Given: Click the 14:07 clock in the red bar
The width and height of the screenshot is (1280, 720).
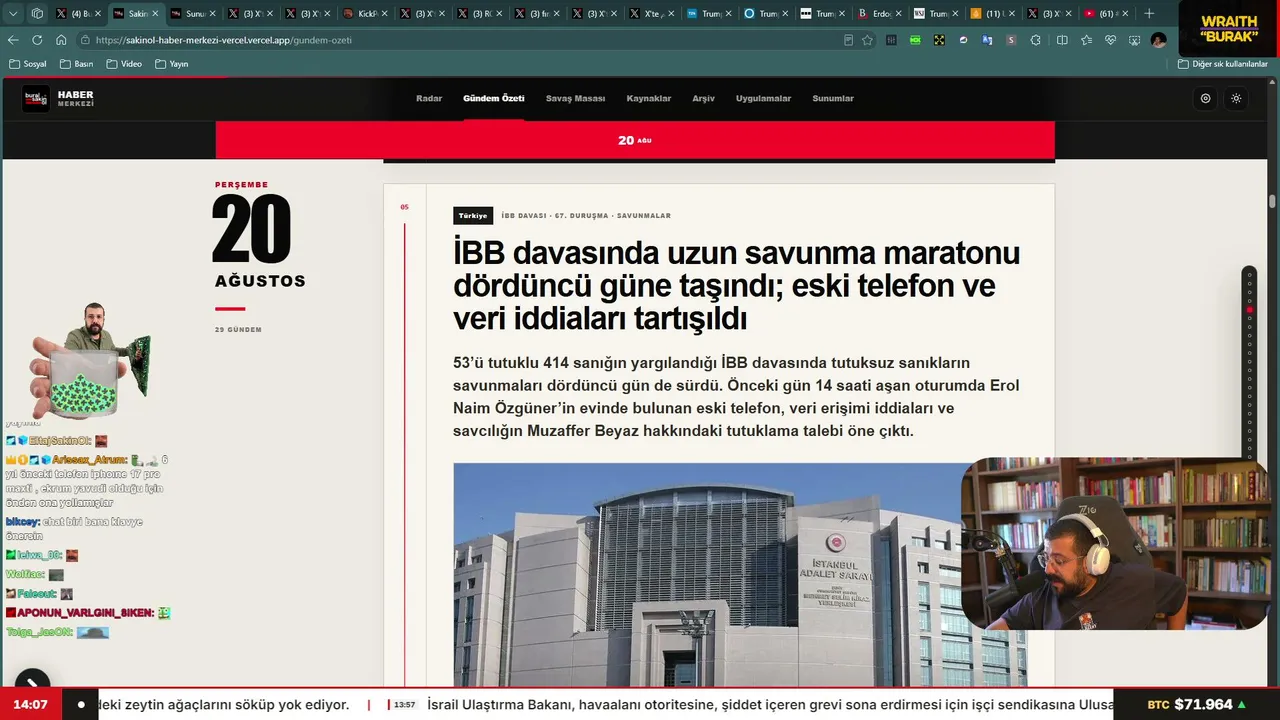Looking at the screenshot, I should point(31,704).
